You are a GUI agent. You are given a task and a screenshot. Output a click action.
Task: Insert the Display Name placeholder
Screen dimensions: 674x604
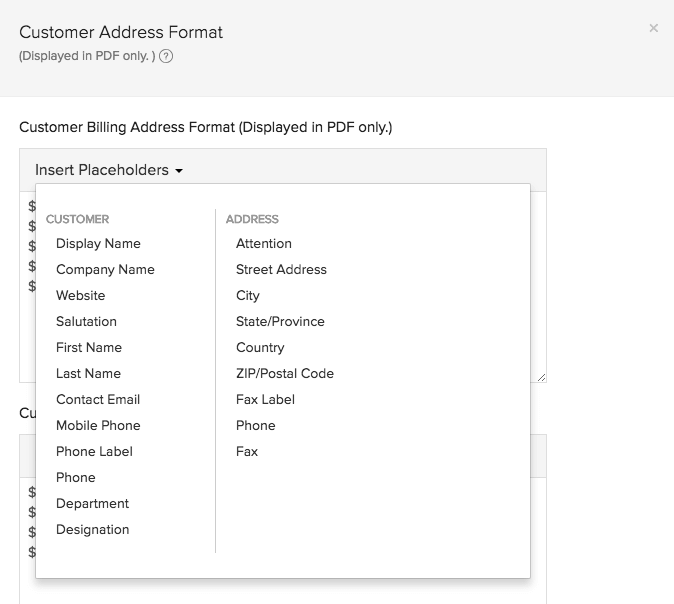tap(98, 243)
